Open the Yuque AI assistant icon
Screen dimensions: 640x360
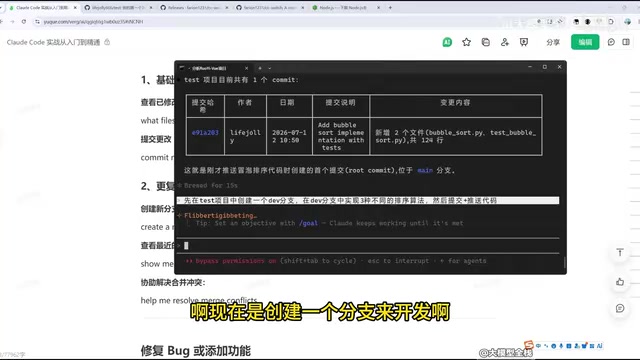(x=447, y=42)
